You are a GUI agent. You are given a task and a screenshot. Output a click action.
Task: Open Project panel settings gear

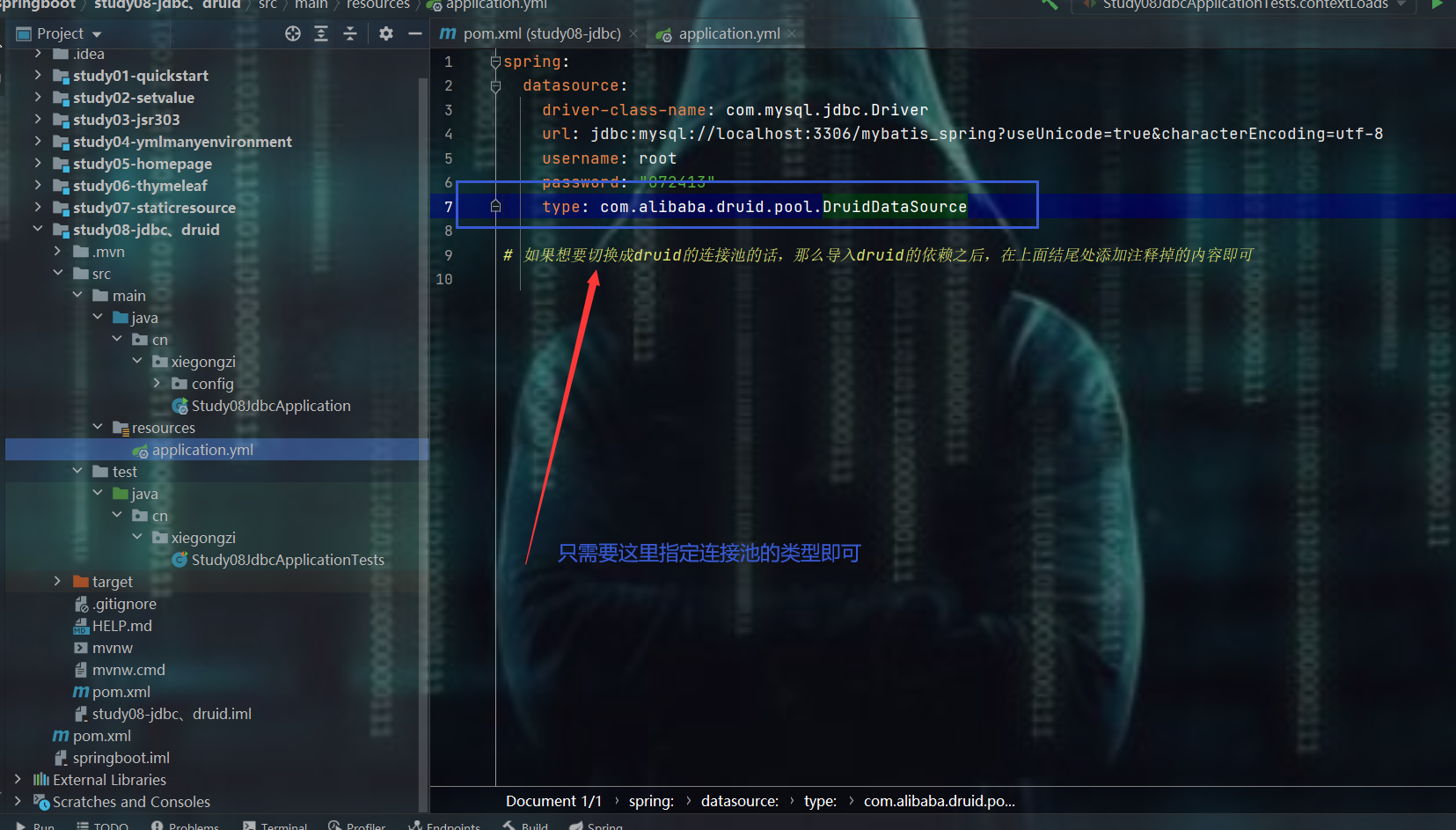[x=386, y=33]
